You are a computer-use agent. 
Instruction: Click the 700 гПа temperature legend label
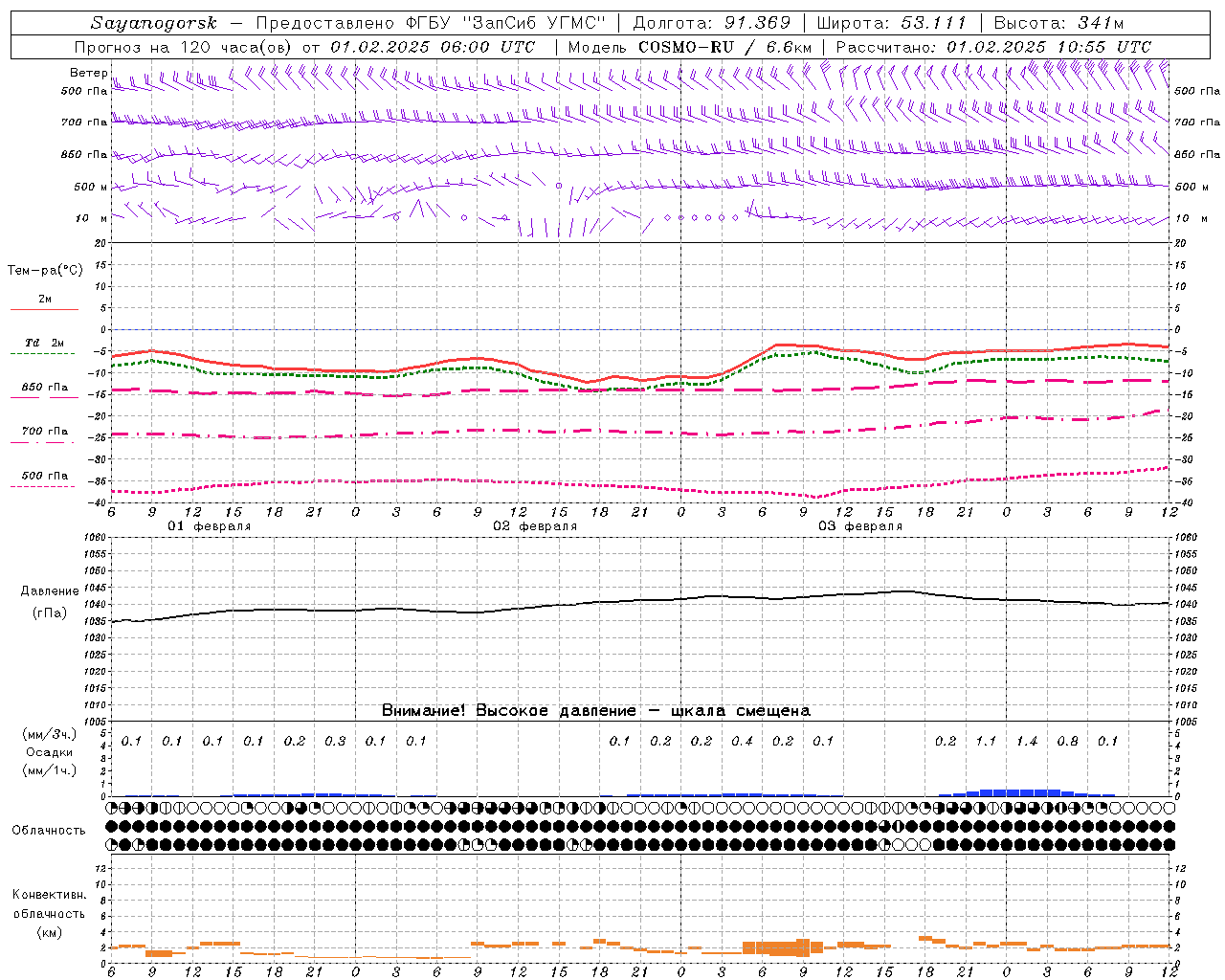click(x=45, y=432)
